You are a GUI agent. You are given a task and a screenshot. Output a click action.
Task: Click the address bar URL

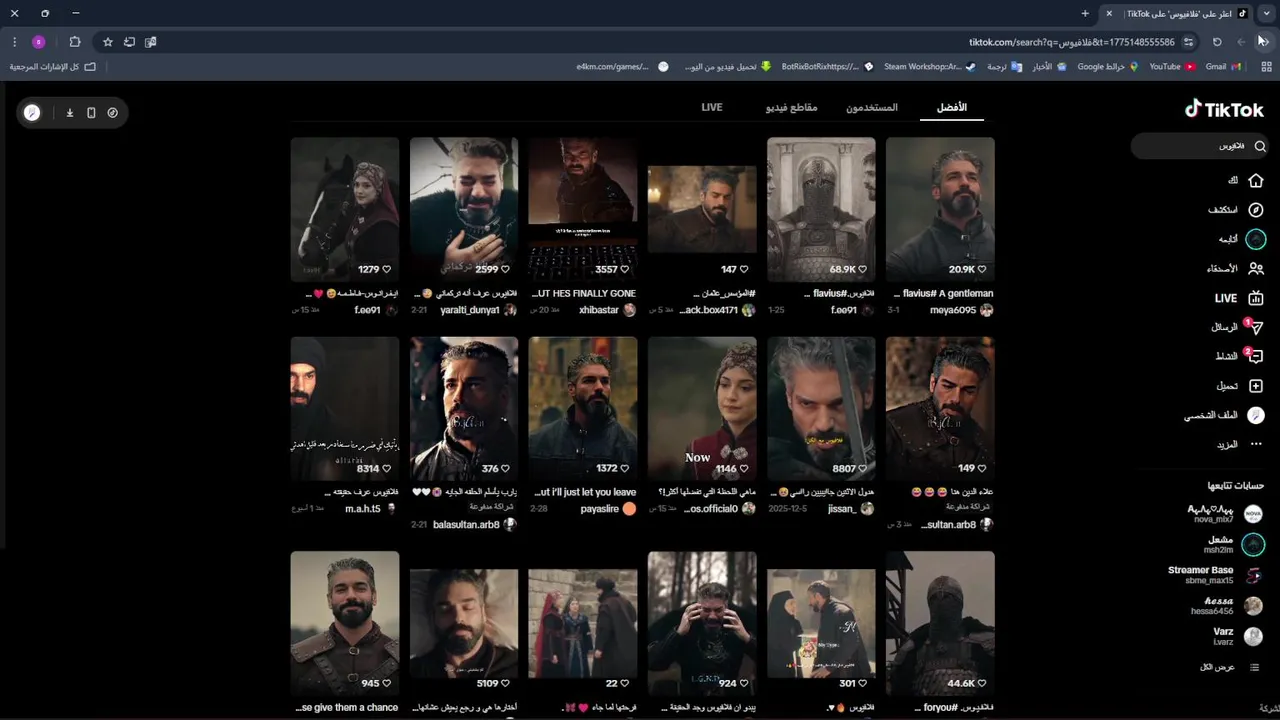[1072, 42]
